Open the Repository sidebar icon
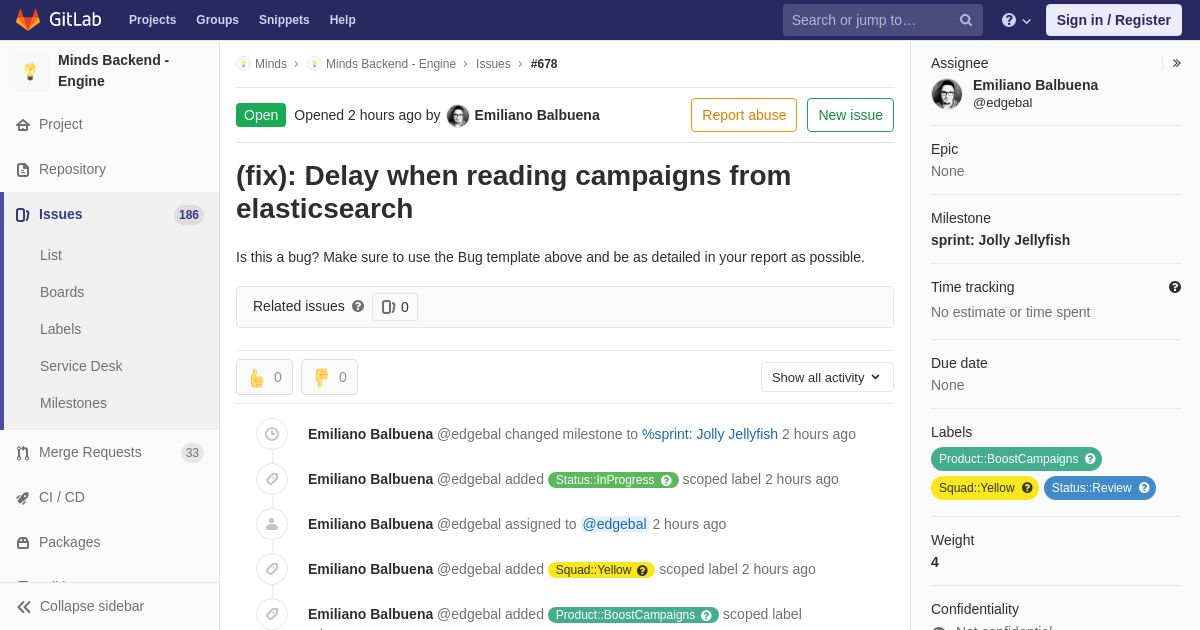The height and width of the screenshot is (630, 1200). coord(23,170)
